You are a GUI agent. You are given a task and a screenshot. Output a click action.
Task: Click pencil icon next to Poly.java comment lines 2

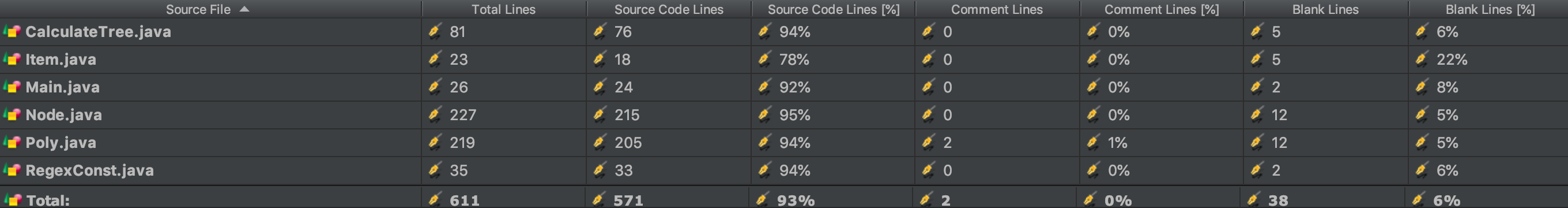tap(928, 142)
